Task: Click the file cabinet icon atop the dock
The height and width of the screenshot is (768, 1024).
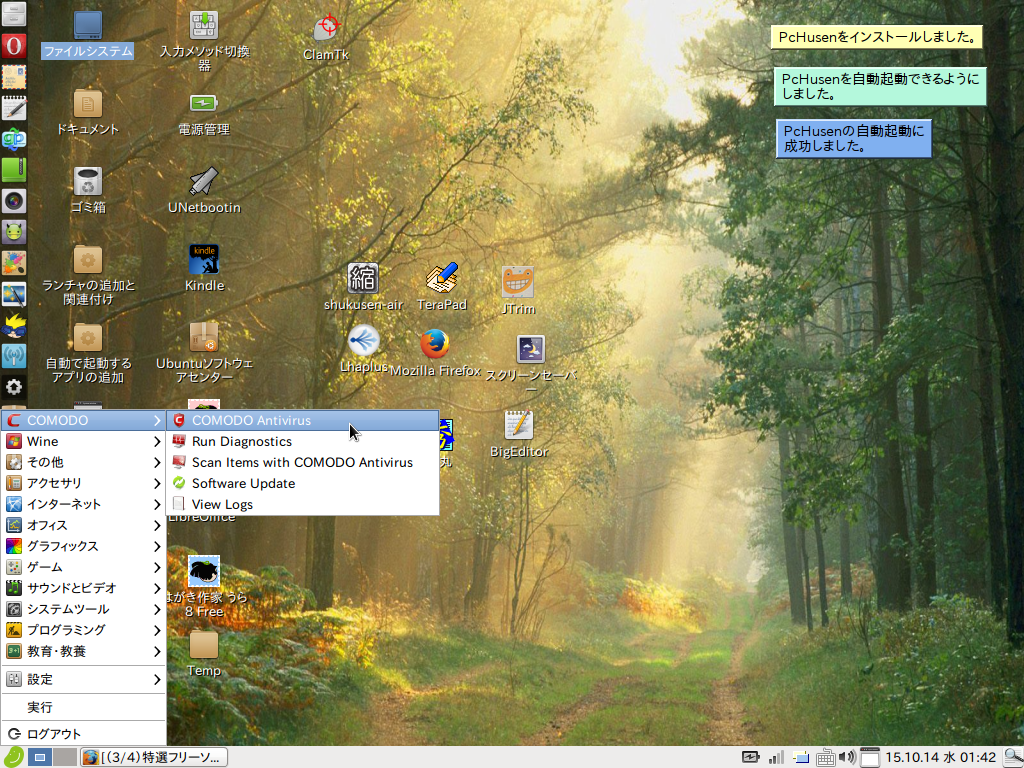Action: [x=14, y=14]
